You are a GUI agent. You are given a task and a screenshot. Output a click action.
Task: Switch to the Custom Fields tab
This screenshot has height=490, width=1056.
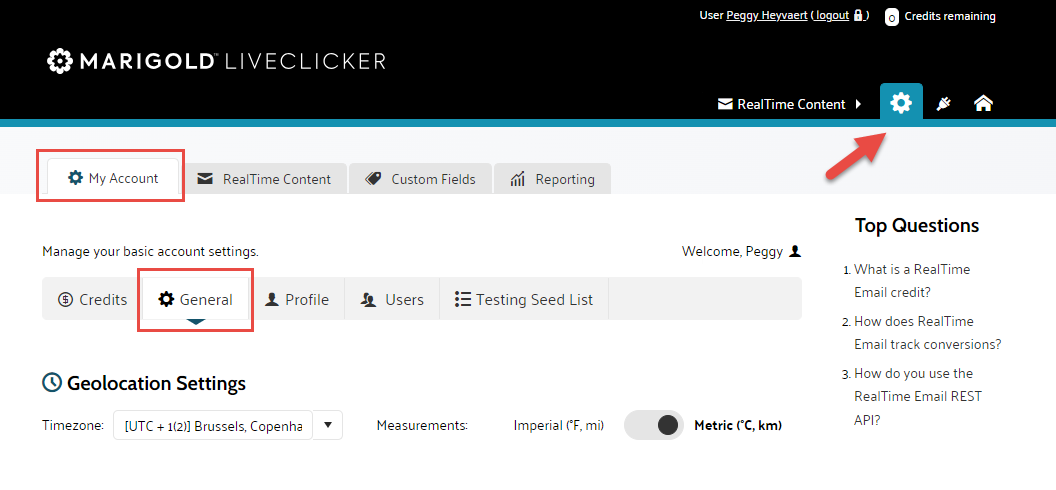[x=421, y=179]
